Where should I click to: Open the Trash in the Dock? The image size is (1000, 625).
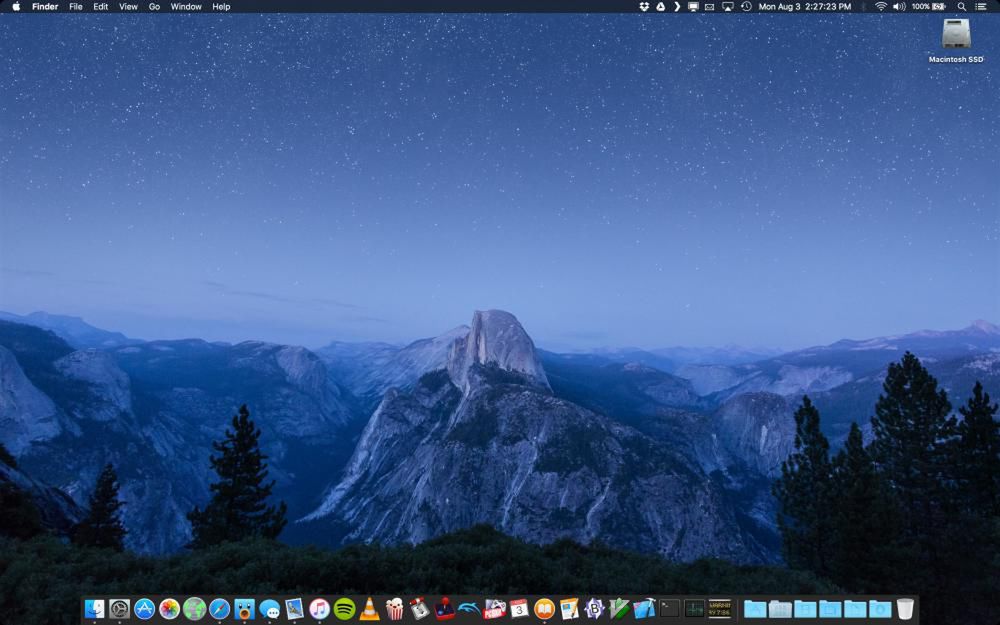coord(904,608)
